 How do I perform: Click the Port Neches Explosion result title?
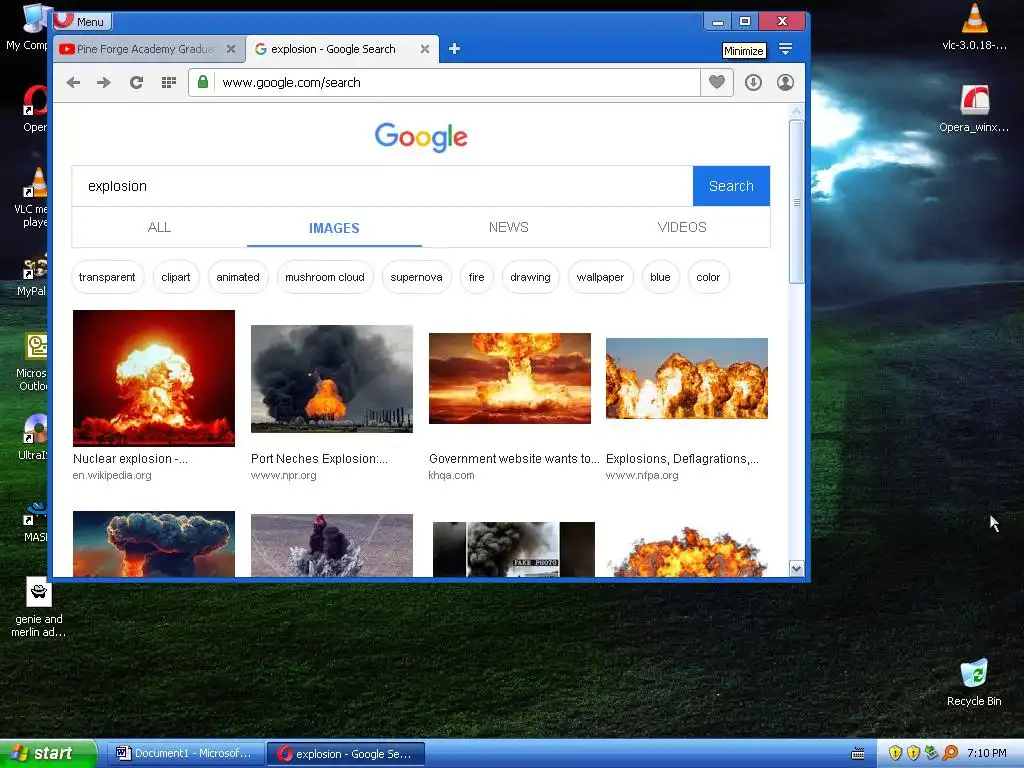click(x=319, y=458)
